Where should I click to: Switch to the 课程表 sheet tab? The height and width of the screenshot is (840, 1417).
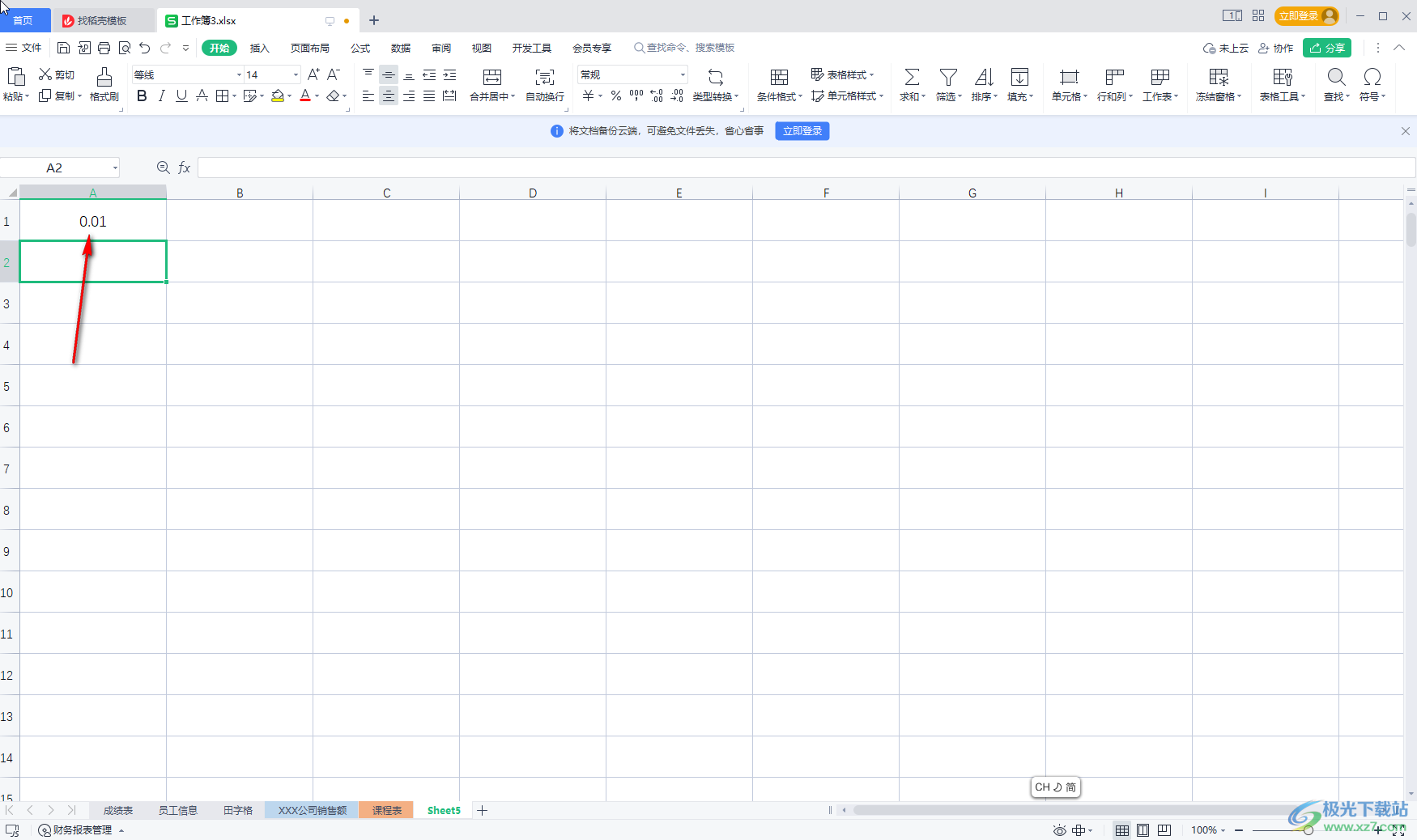click(386, 810)
